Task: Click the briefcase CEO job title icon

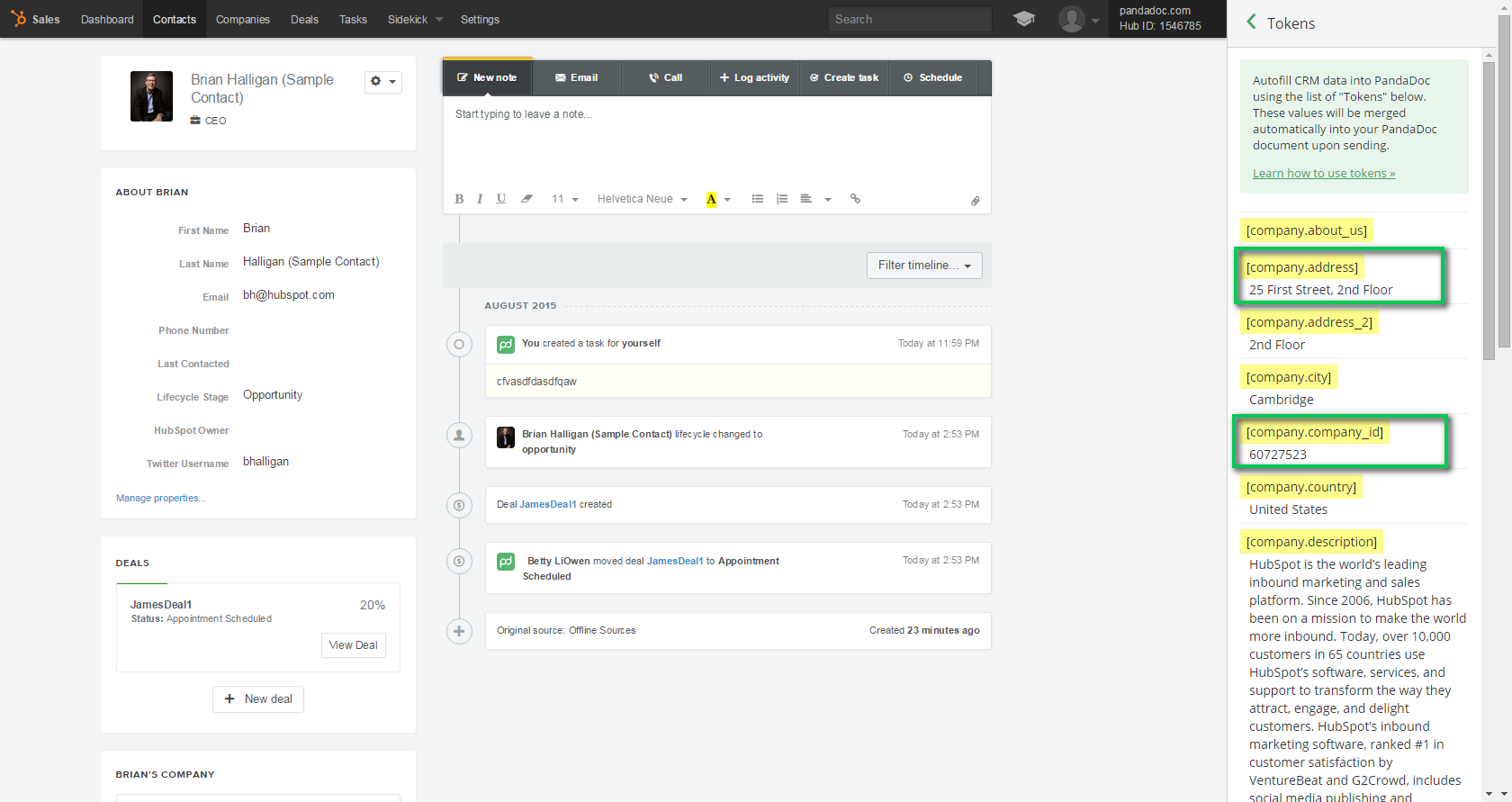Action: [195, 120]
